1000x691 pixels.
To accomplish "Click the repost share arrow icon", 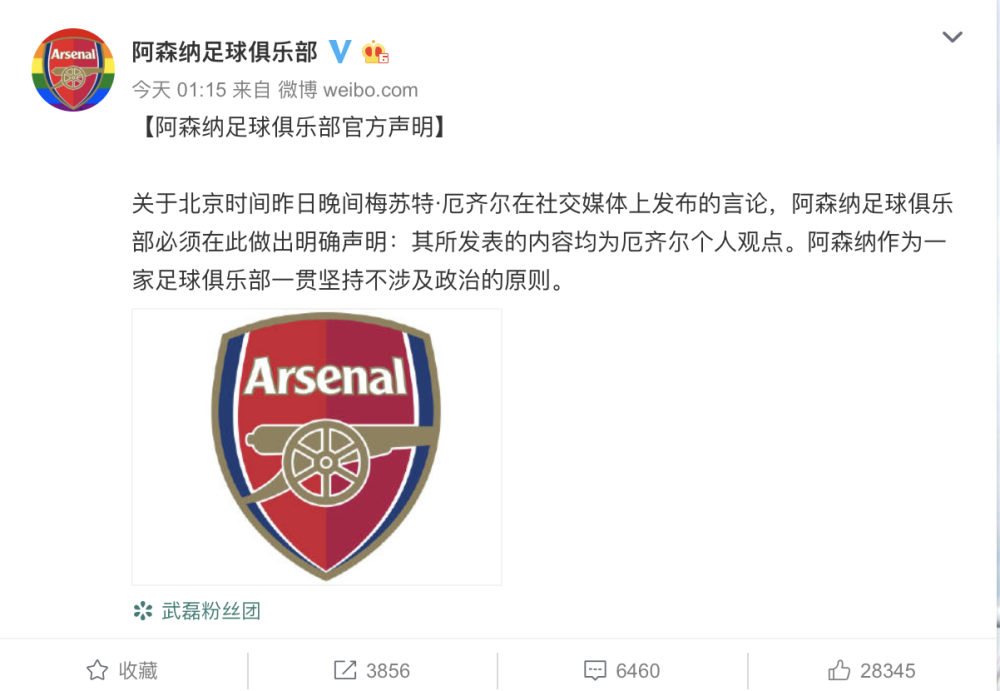I will point(345,670).
